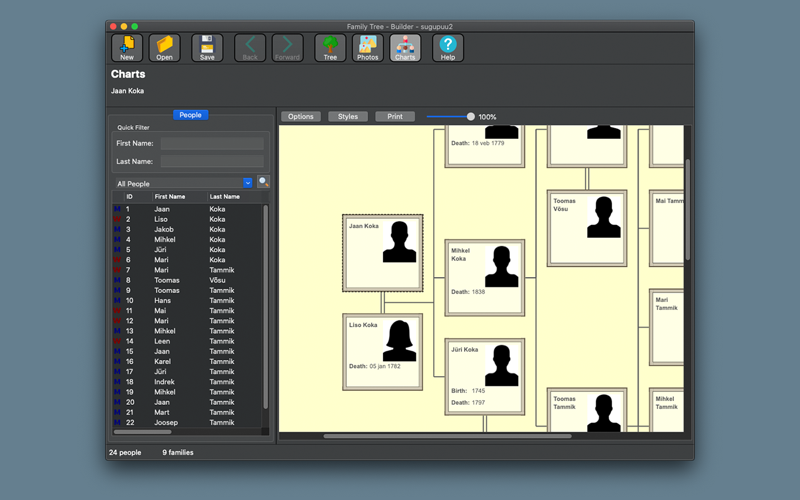
Task: Select row 14 Leen Tammik
Action: [x=187, y=341]
